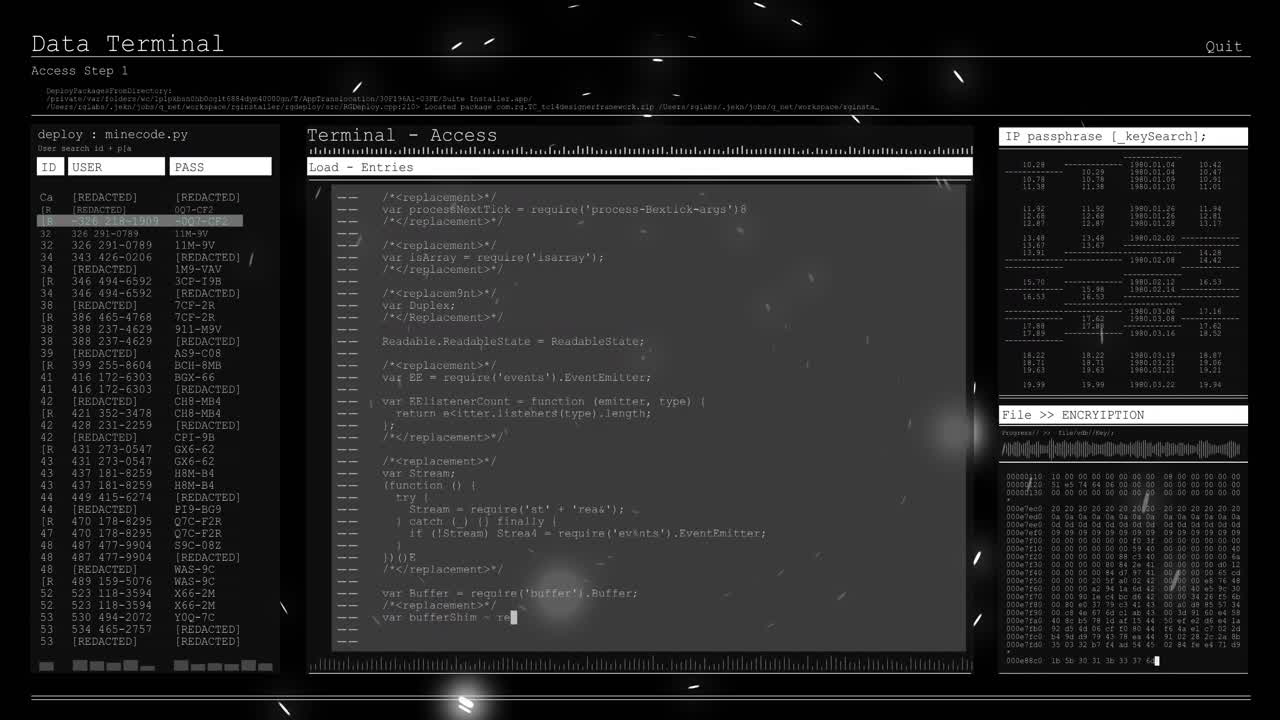Select user entry 530 494-2072

point(112,617)
